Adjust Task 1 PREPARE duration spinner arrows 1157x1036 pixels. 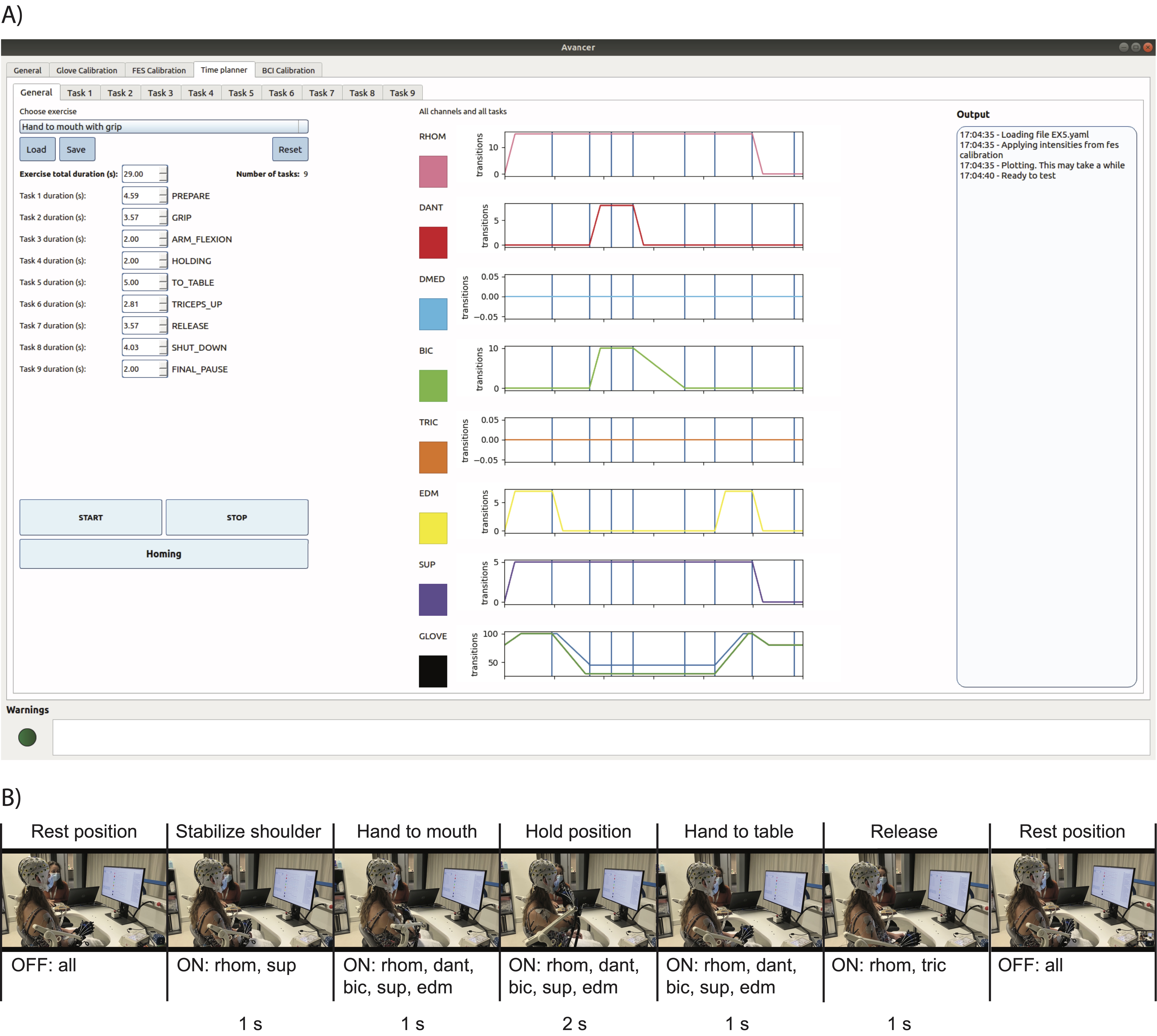click(x=163, y=196)
